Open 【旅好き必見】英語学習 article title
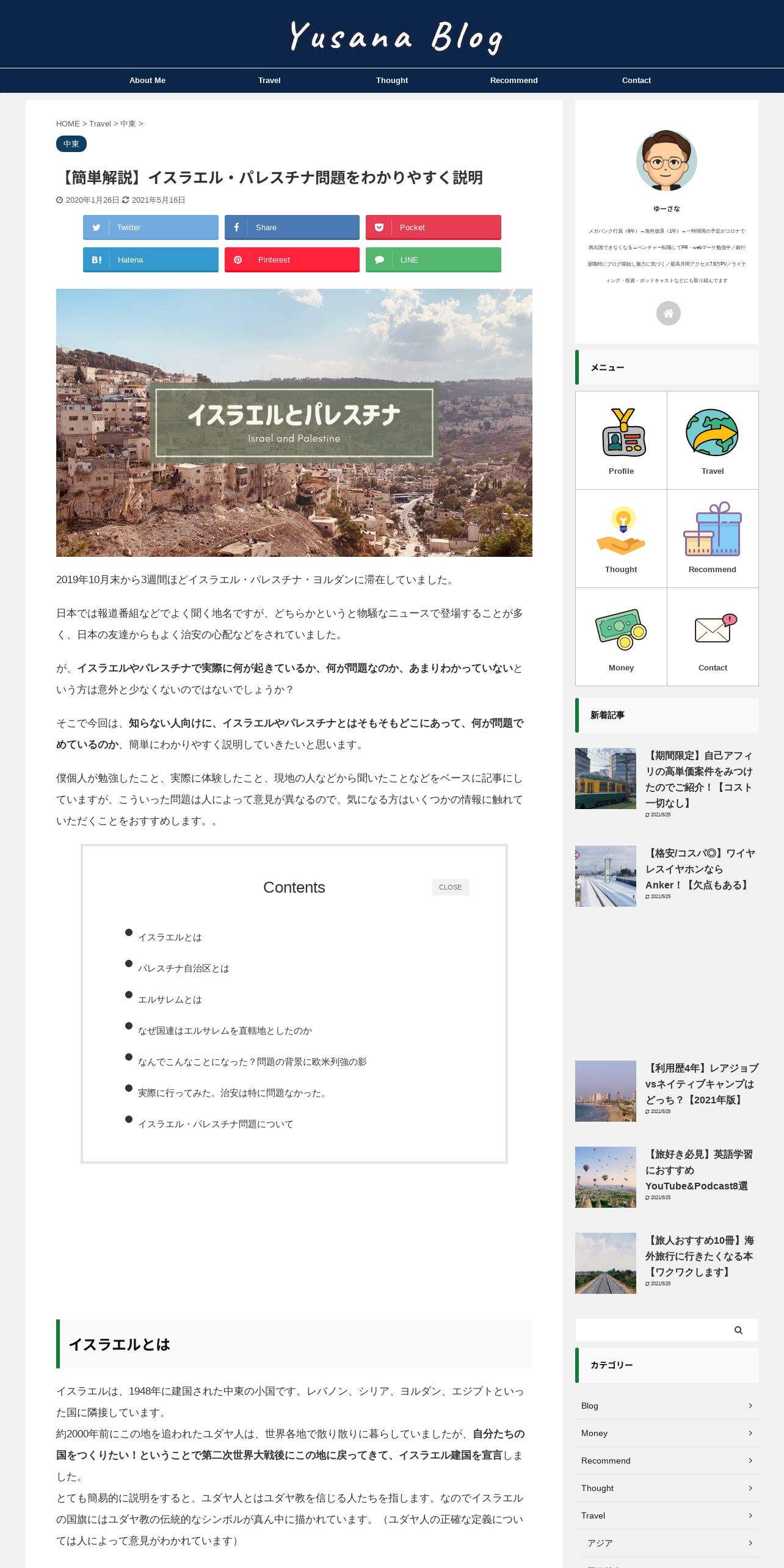Image resolution: width=784 pixels, height=1568 pixels. (699, 1170)
